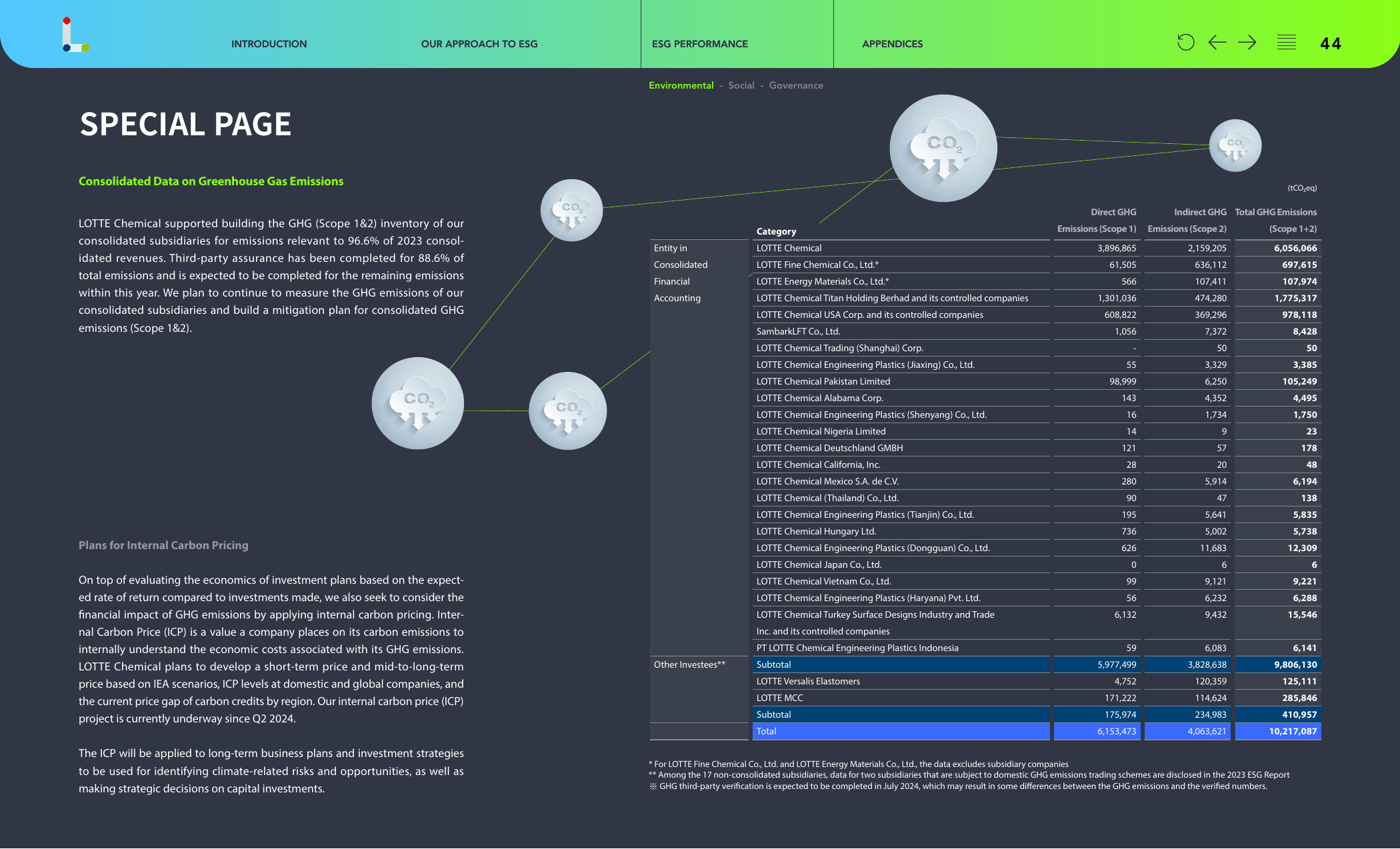
Task: Select the ESG PERFORMANCE tab
Action: coord(700,44)
